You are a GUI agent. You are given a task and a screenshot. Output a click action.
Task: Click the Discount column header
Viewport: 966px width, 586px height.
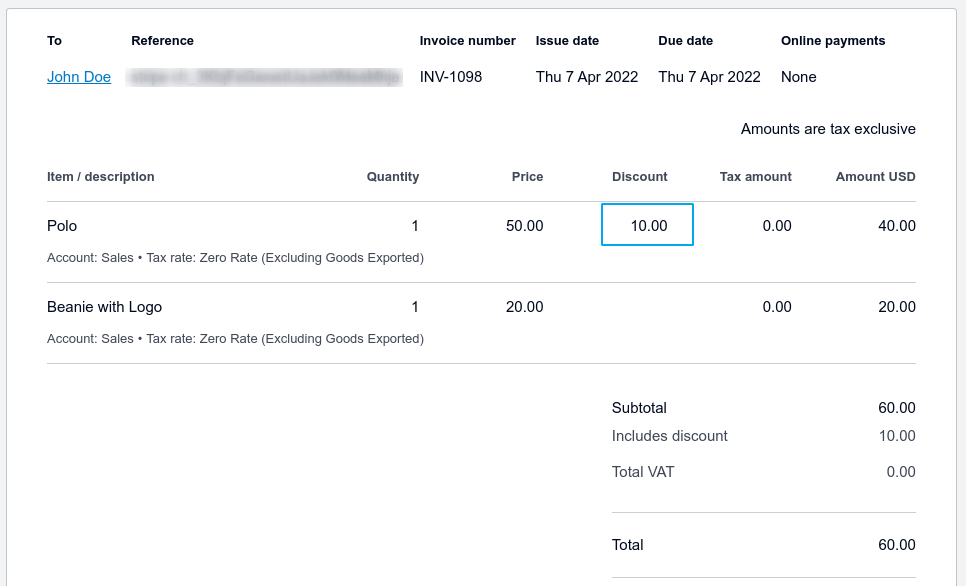[639, 177]
